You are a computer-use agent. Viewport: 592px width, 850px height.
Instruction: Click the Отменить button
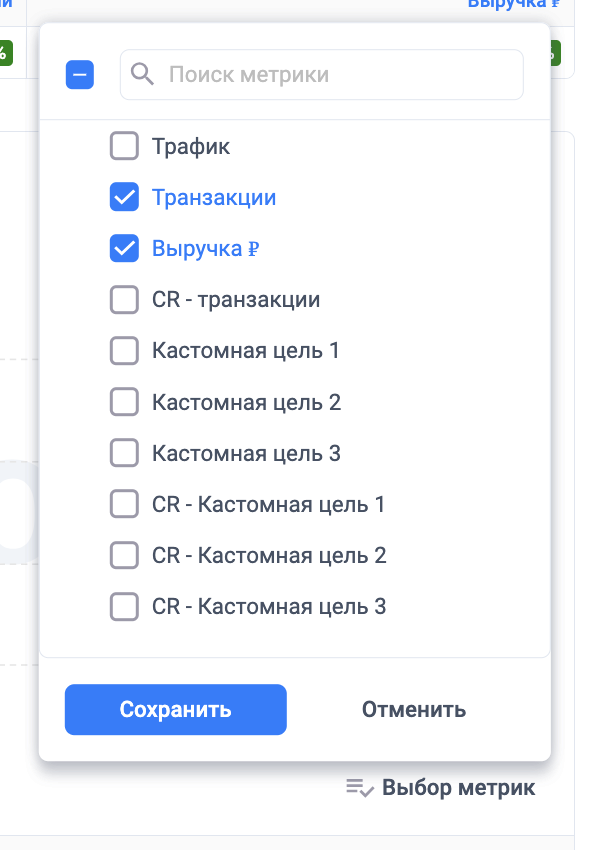coord(414,710)
